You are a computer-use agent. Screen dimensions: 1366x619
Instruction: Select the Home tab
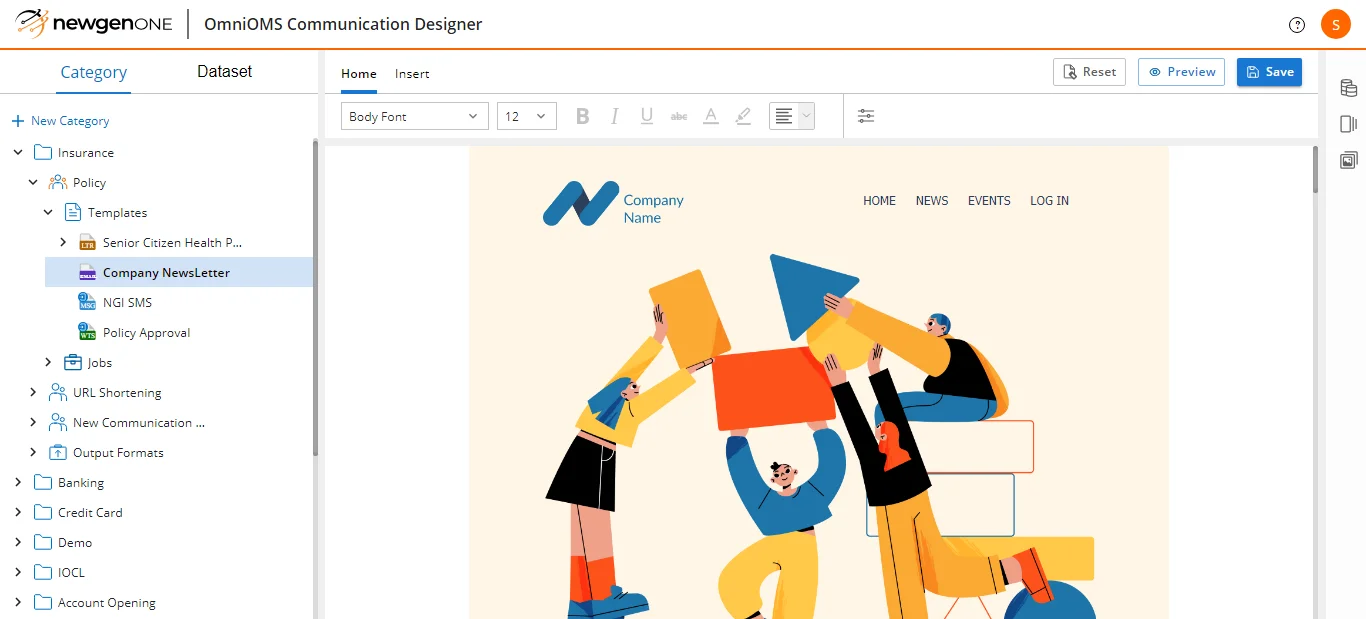coord(359,74)
